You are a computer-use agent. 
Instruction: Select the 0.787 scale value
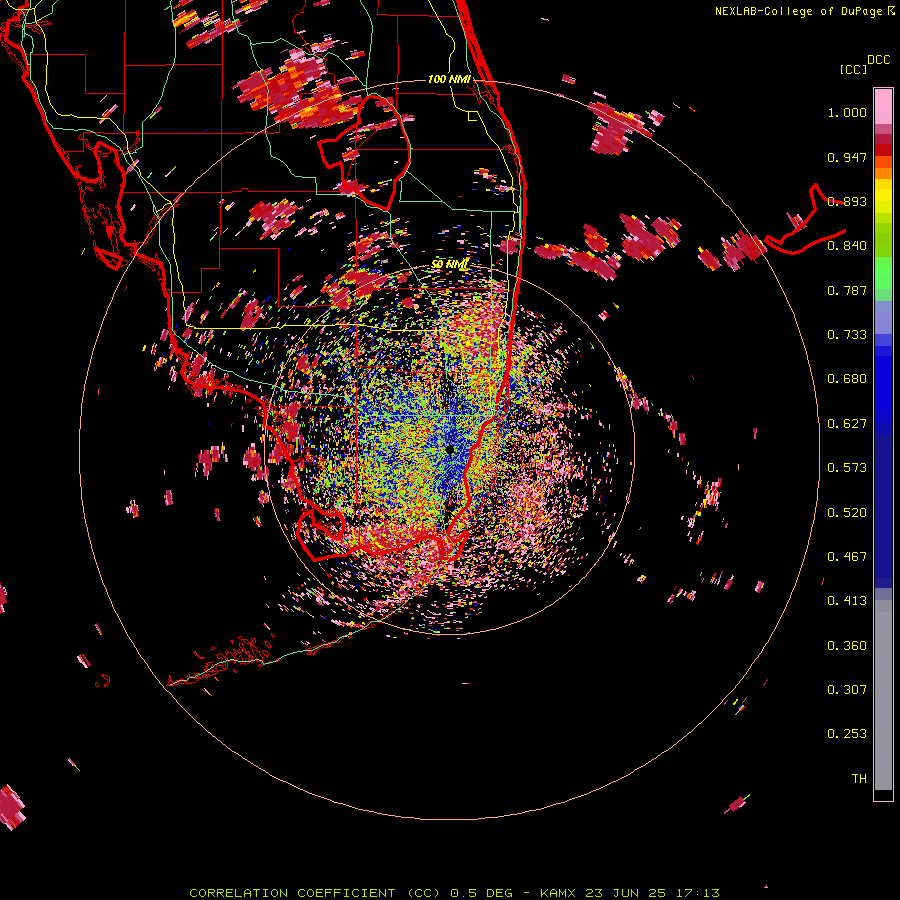tap(847, 290)
